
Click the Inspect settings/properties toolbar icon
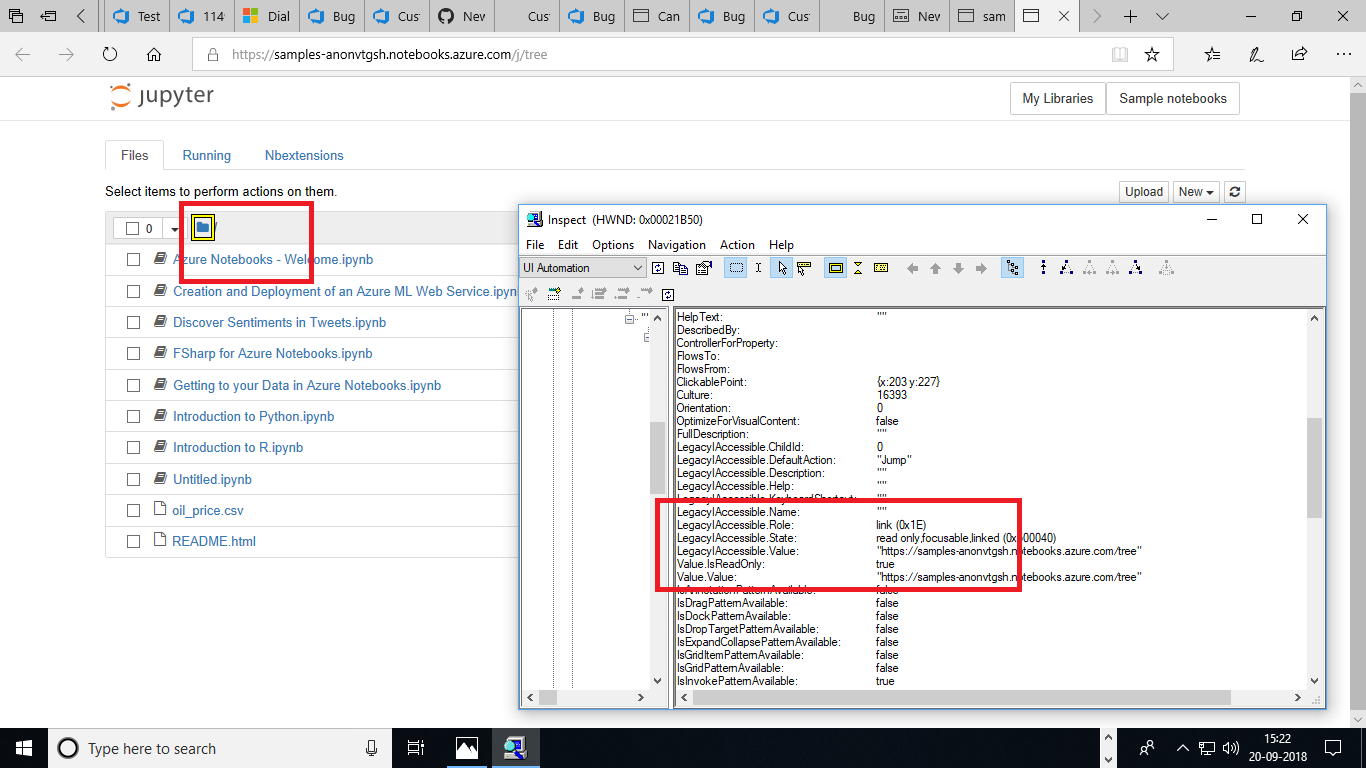[704, 267]
